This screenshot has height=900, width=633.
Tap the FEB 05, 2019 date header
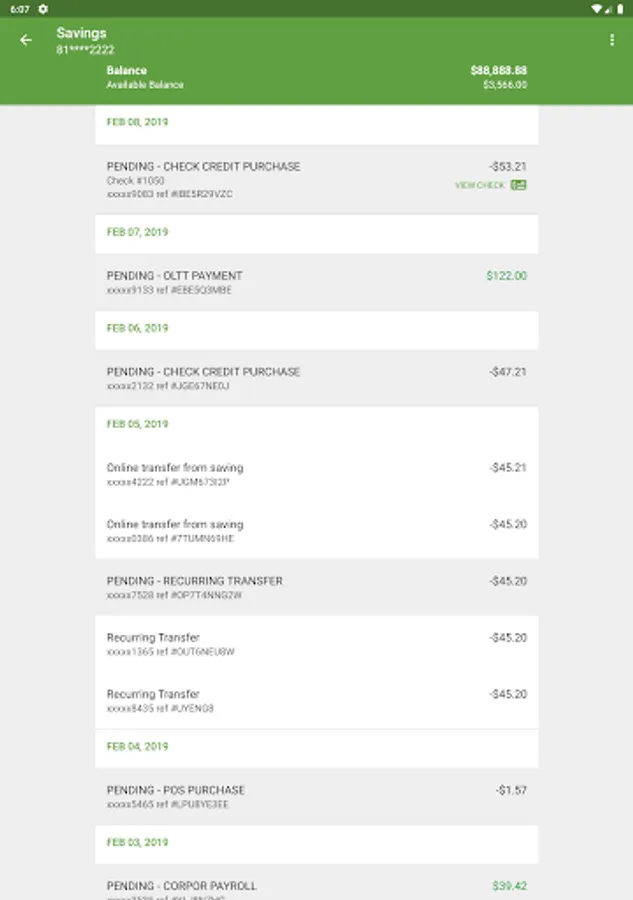137,424
